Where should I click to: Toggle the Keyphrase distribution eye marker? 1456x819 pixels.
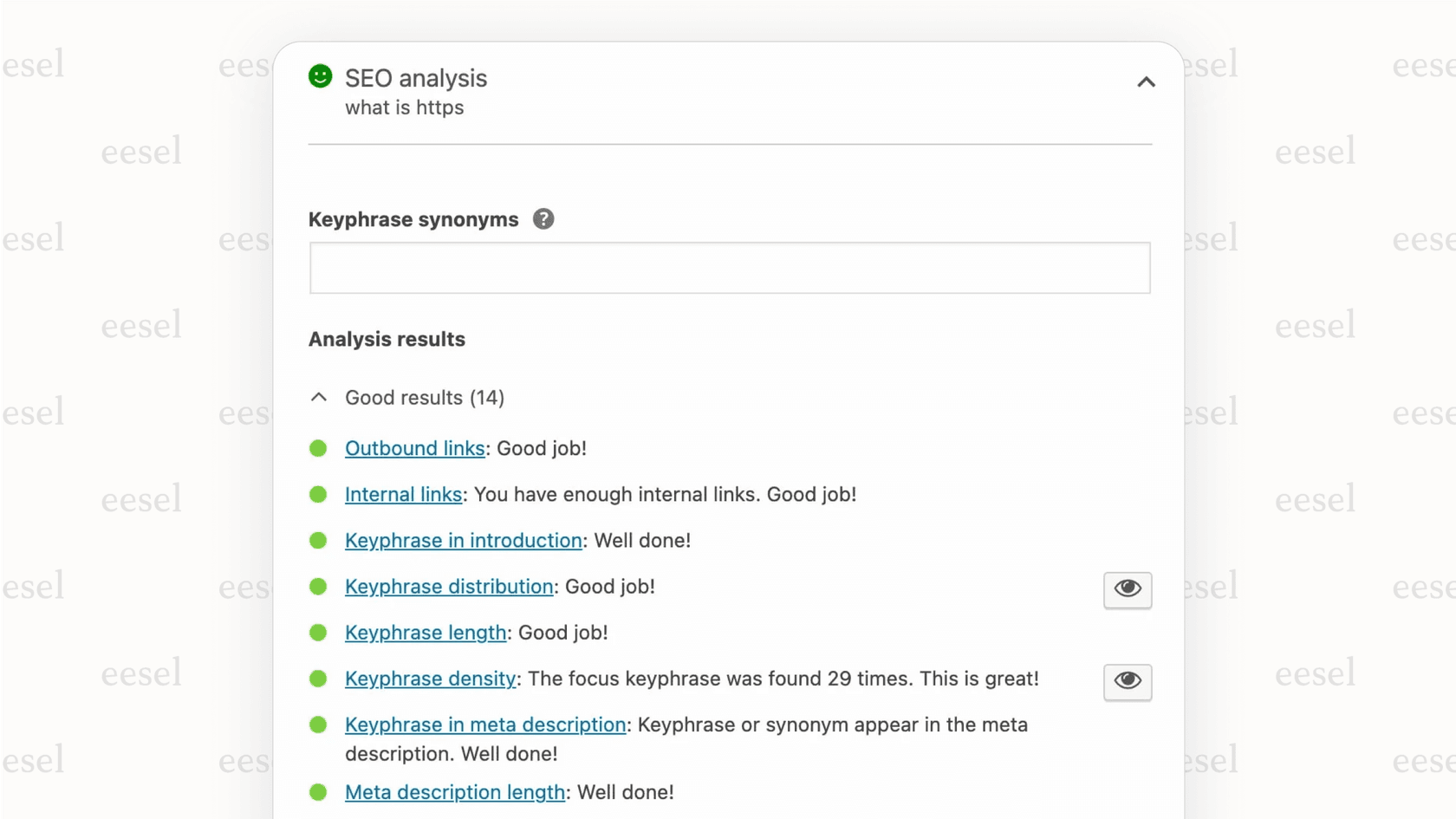[x=1127, y=590]
